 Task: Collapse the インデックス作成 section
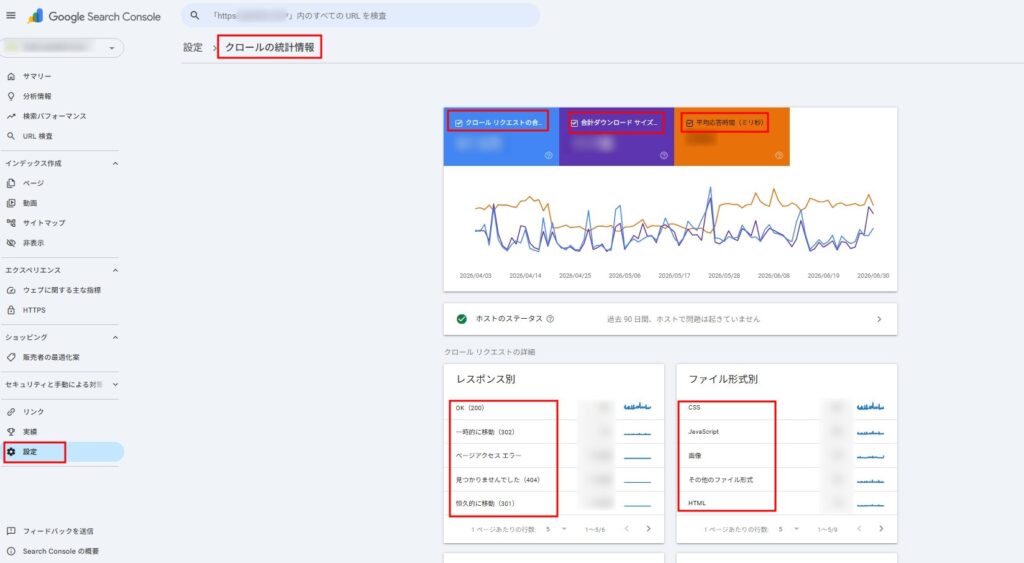115,163
